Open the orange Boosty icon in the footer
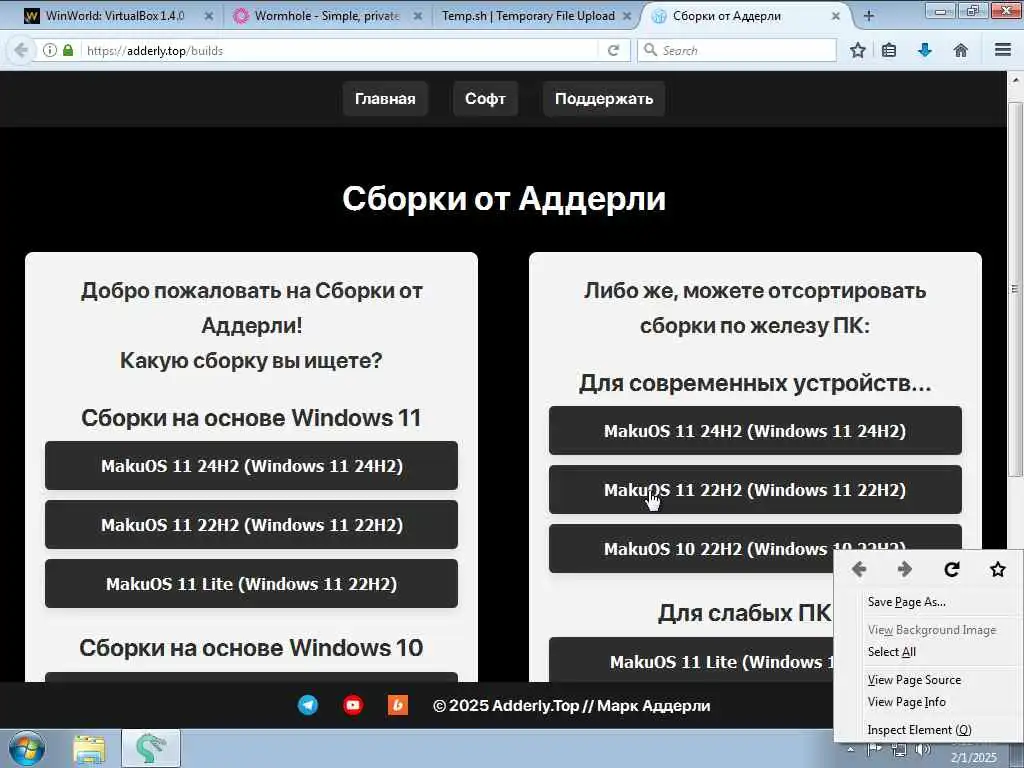This screenshot has height=768, width=1024. click(398, 705)
